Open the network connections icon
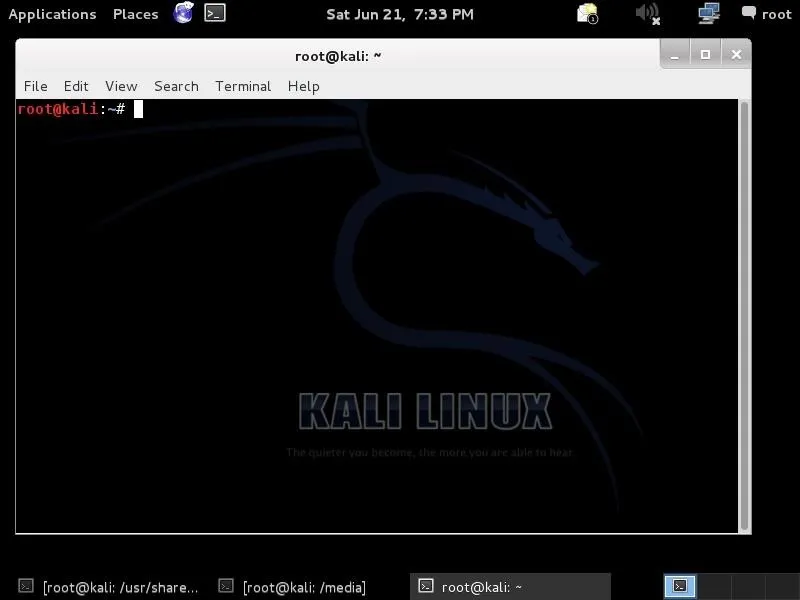 point(709,13)
